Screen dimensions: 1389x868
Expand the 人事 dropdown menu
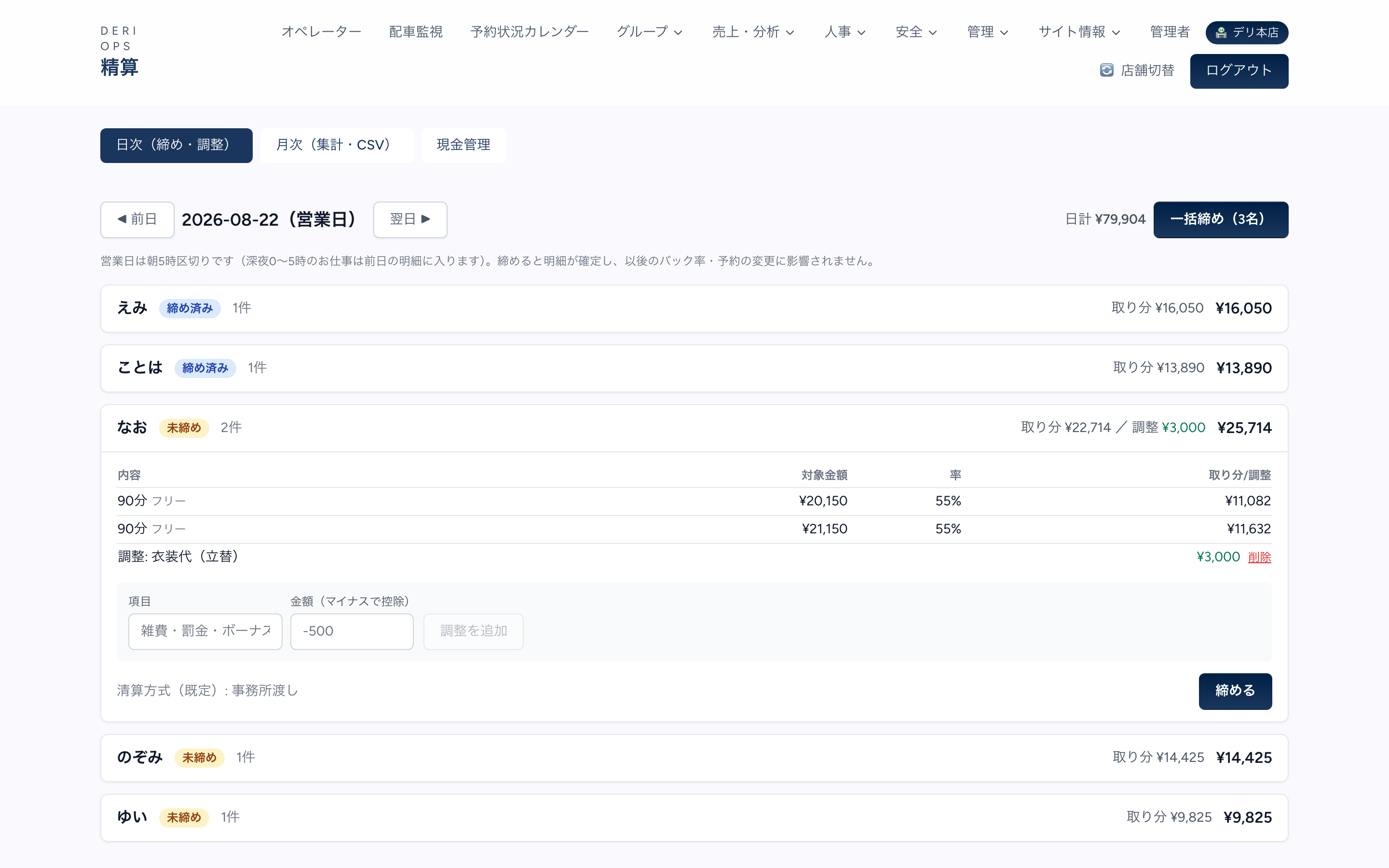click(845, 31)
